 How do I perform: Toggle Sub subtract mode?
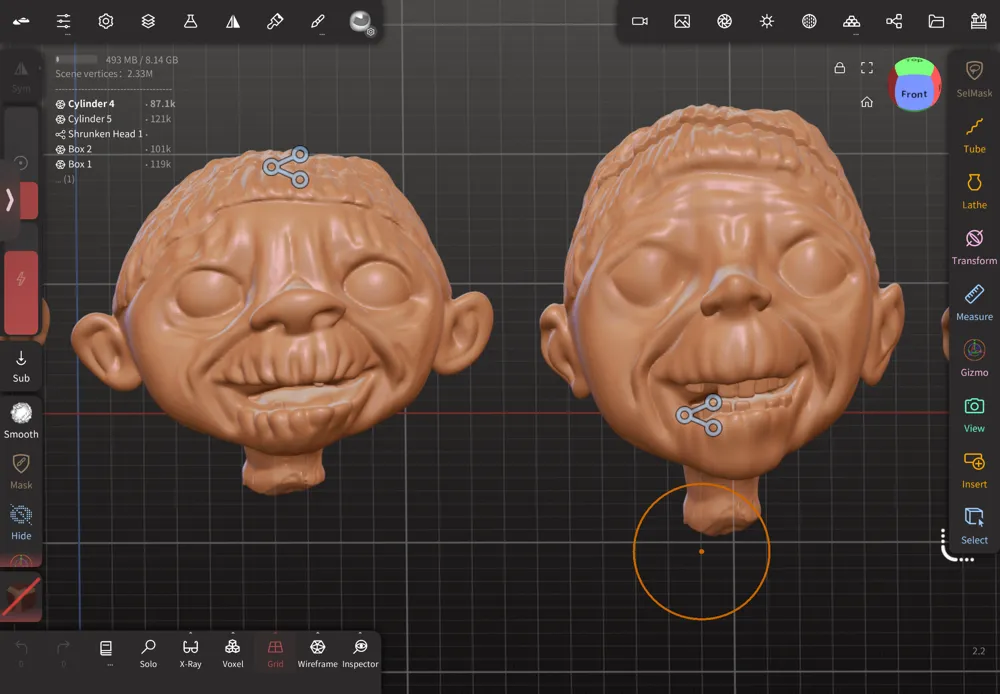click(21, 366)
